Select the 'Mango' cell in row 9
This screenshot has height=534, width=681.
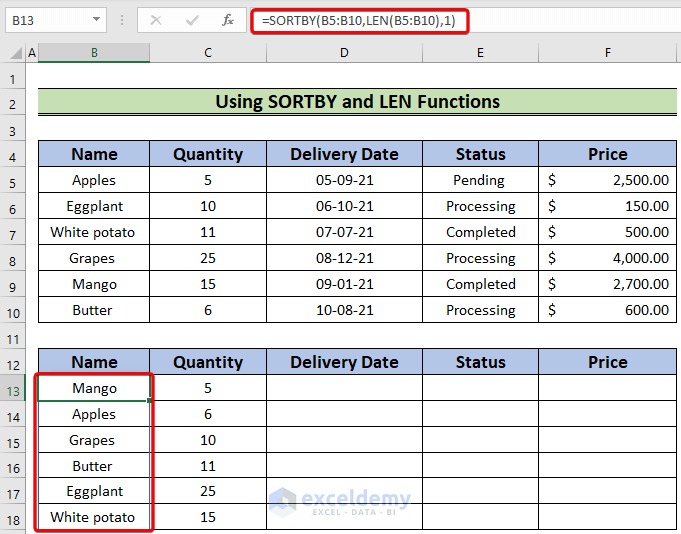[94, 284]
